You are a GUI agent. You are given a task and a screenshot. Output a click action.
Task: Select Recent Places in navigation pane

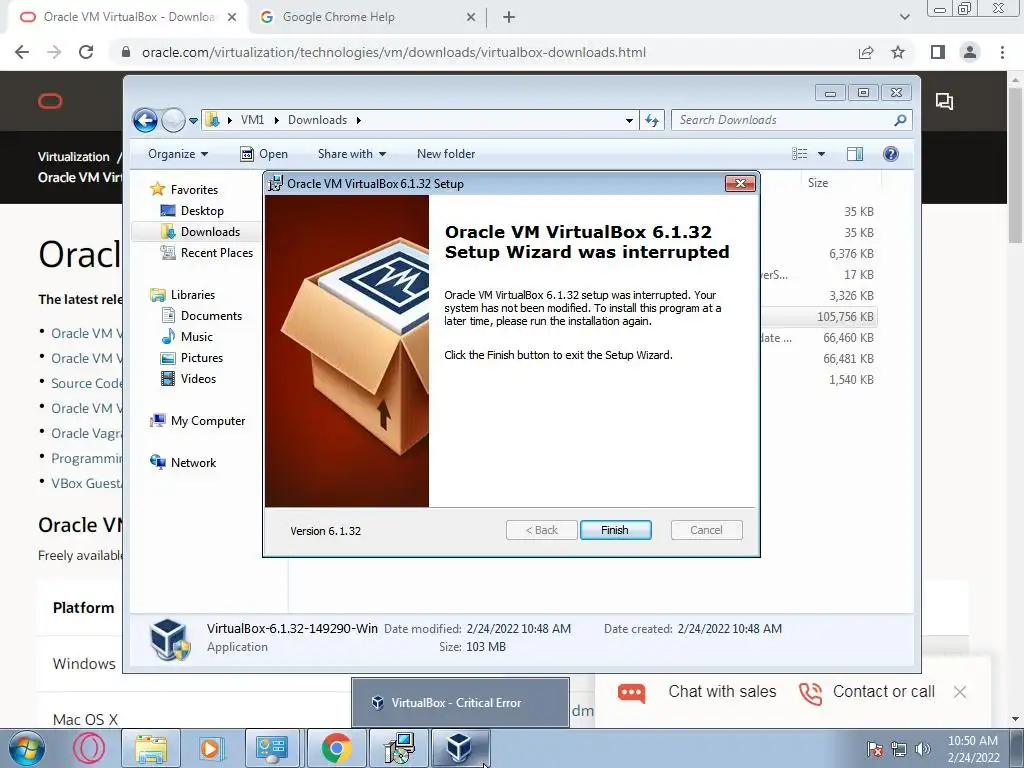tap(216, 253)
